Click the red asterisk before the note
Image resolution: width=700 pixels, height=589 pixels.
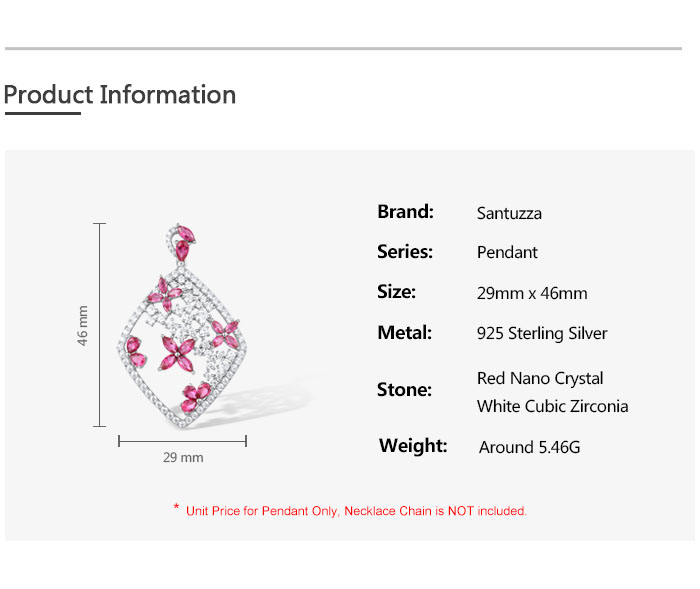coord(176,509)
